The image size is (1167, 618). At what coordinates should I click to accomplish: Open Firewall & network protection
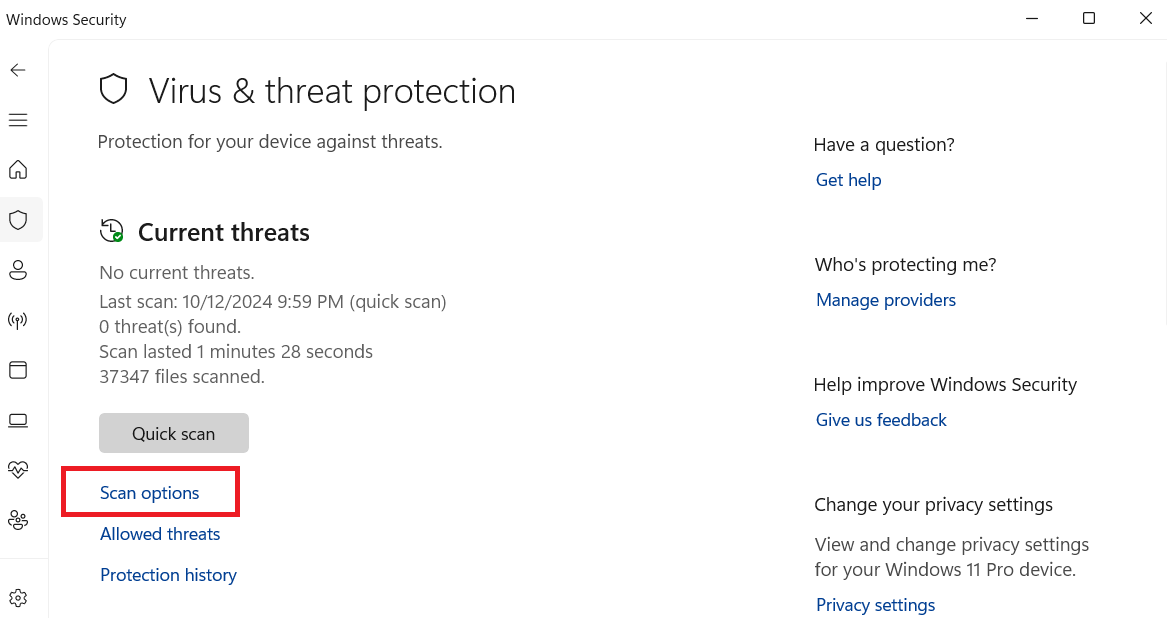tap(18, 320)
